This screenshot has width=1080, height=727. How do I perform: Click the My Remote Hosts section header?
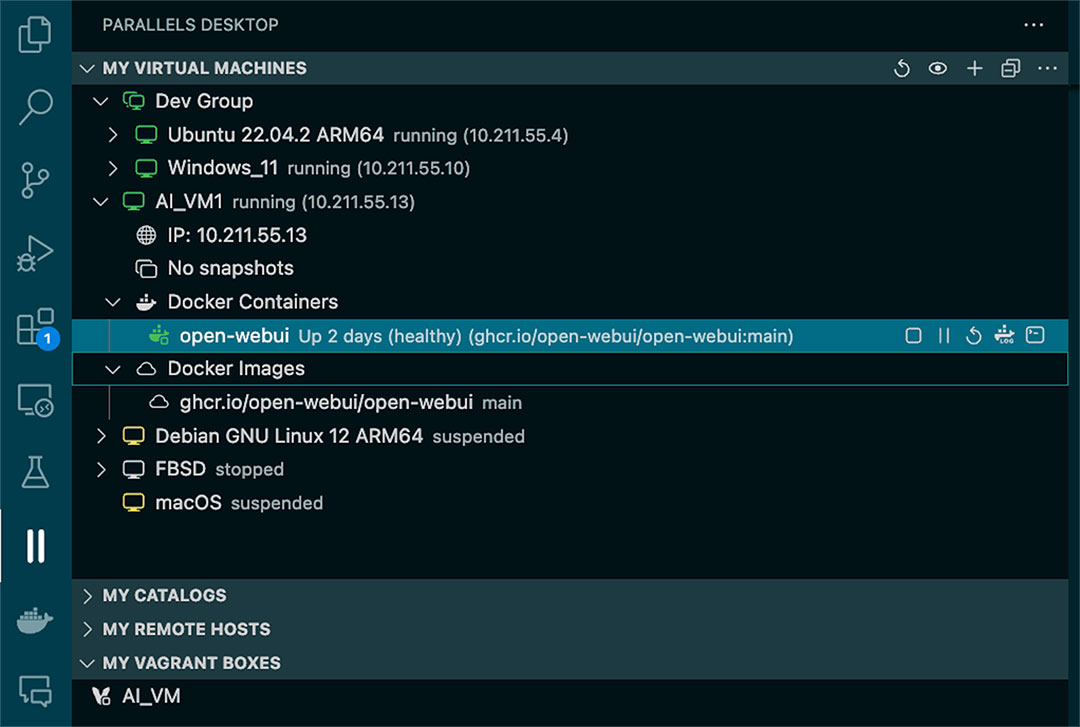pos(570,629)
